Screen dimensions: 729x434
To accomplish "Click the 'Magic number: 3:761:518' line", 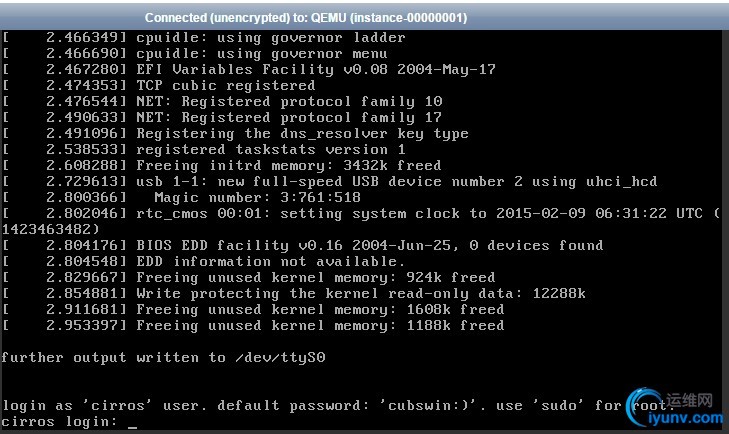I will pyautogui.click(x=181, y=197).
